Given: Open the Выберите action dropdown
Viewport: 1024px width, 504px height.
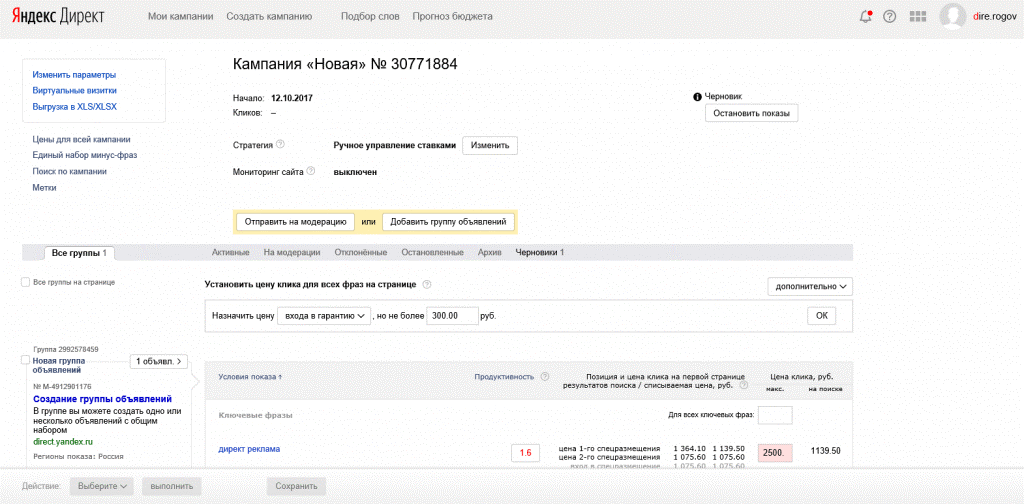Looking at the screenshot, I should 101,486.
